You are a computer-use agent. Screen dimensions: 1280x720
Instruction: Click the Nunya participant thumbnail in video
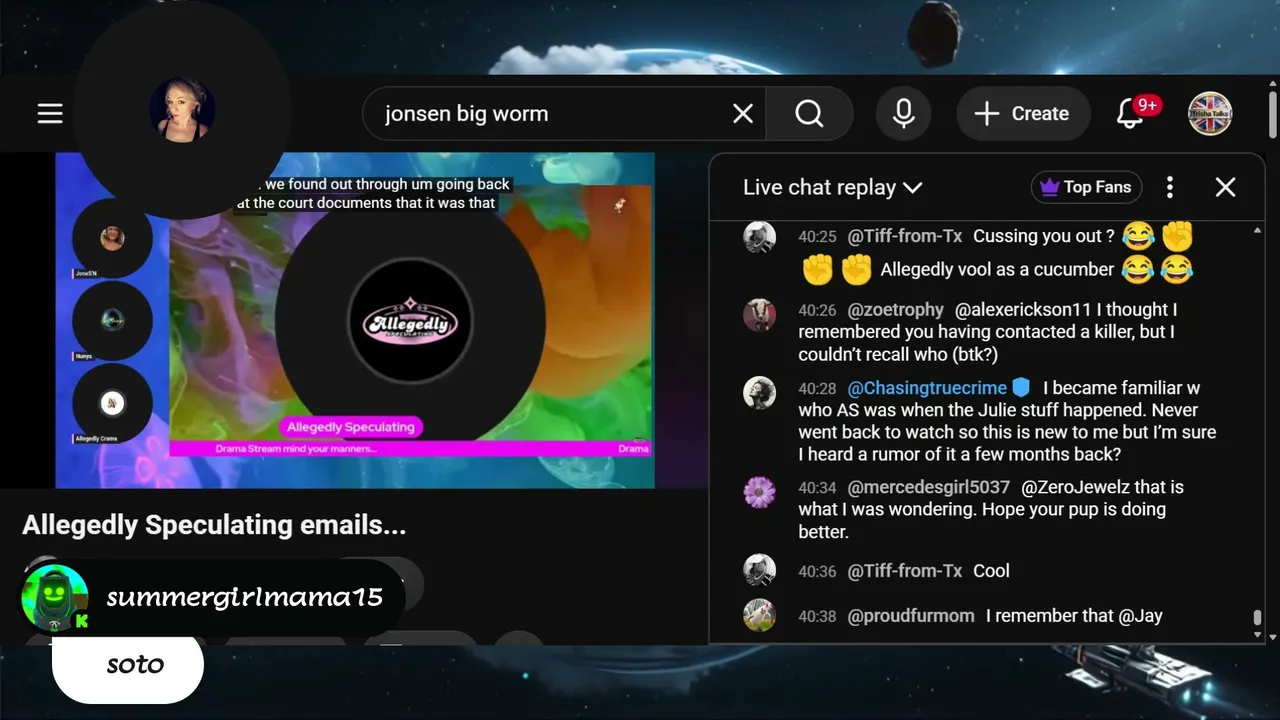(112, 321)
